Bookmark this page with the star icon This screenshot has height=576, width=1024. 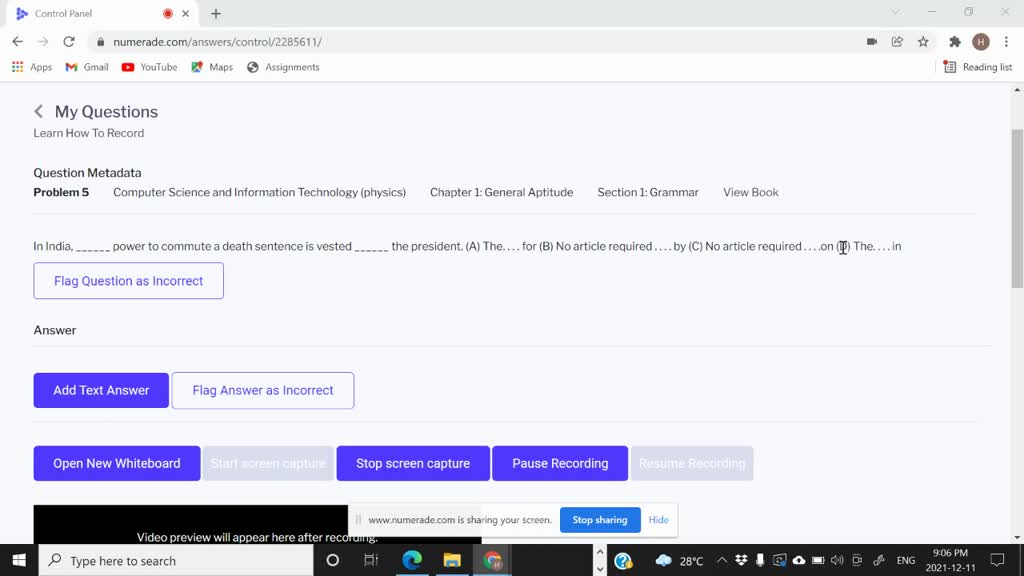pos(923,42)
